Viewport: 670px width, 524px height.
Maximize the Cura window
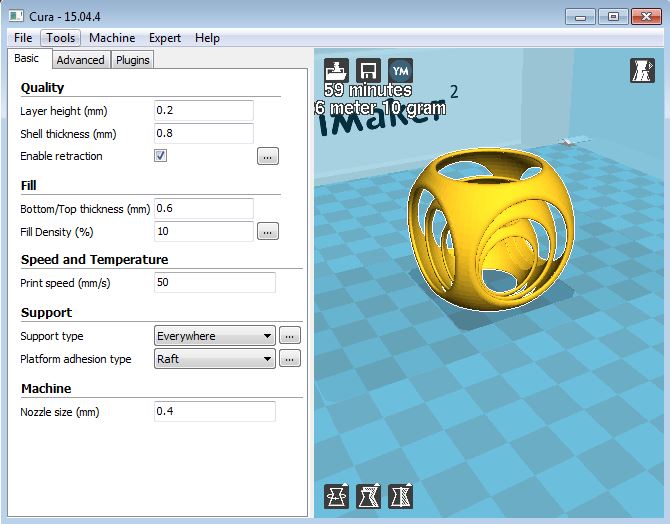pyautogui.click(x=613, y=17)
